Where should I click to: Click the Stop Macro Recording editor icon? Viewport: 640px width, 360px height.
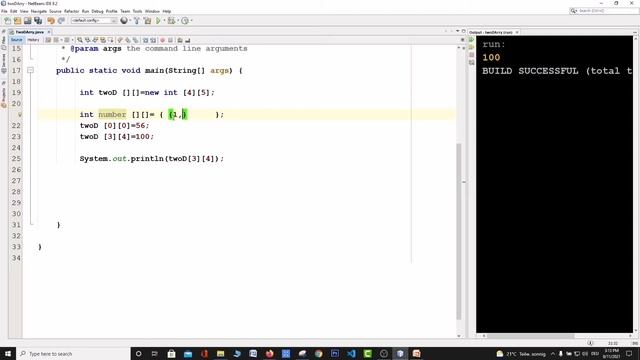[170, 40]
